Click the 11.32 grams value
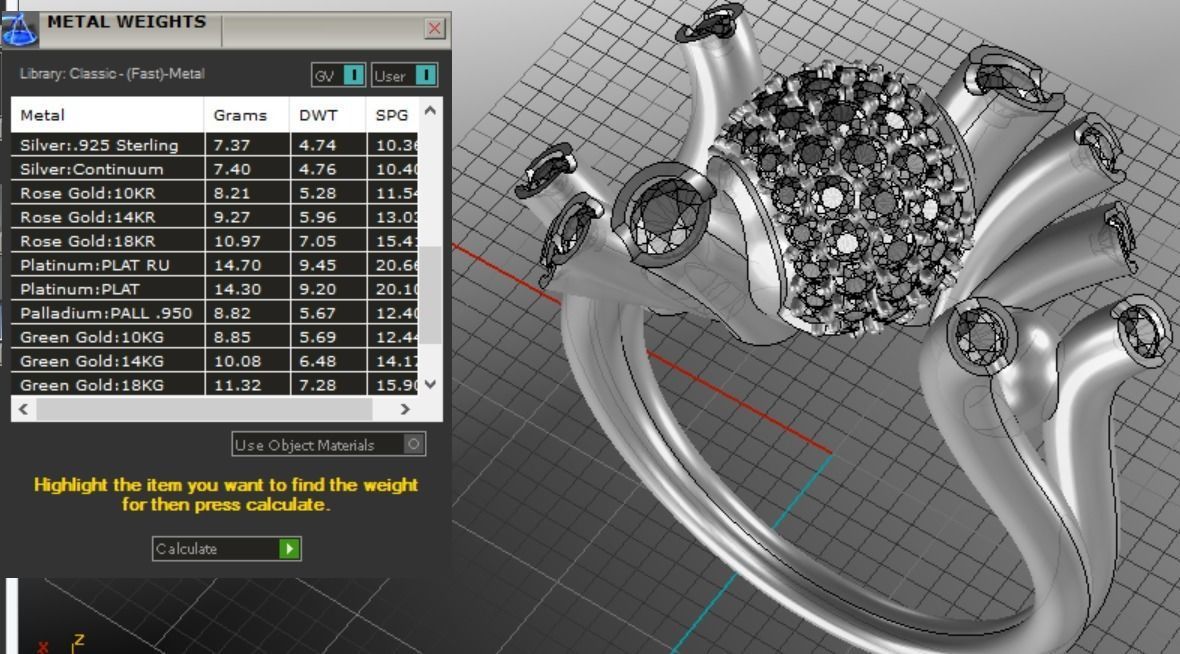The height and width of the screenshot is (654, 1180). 237,385
